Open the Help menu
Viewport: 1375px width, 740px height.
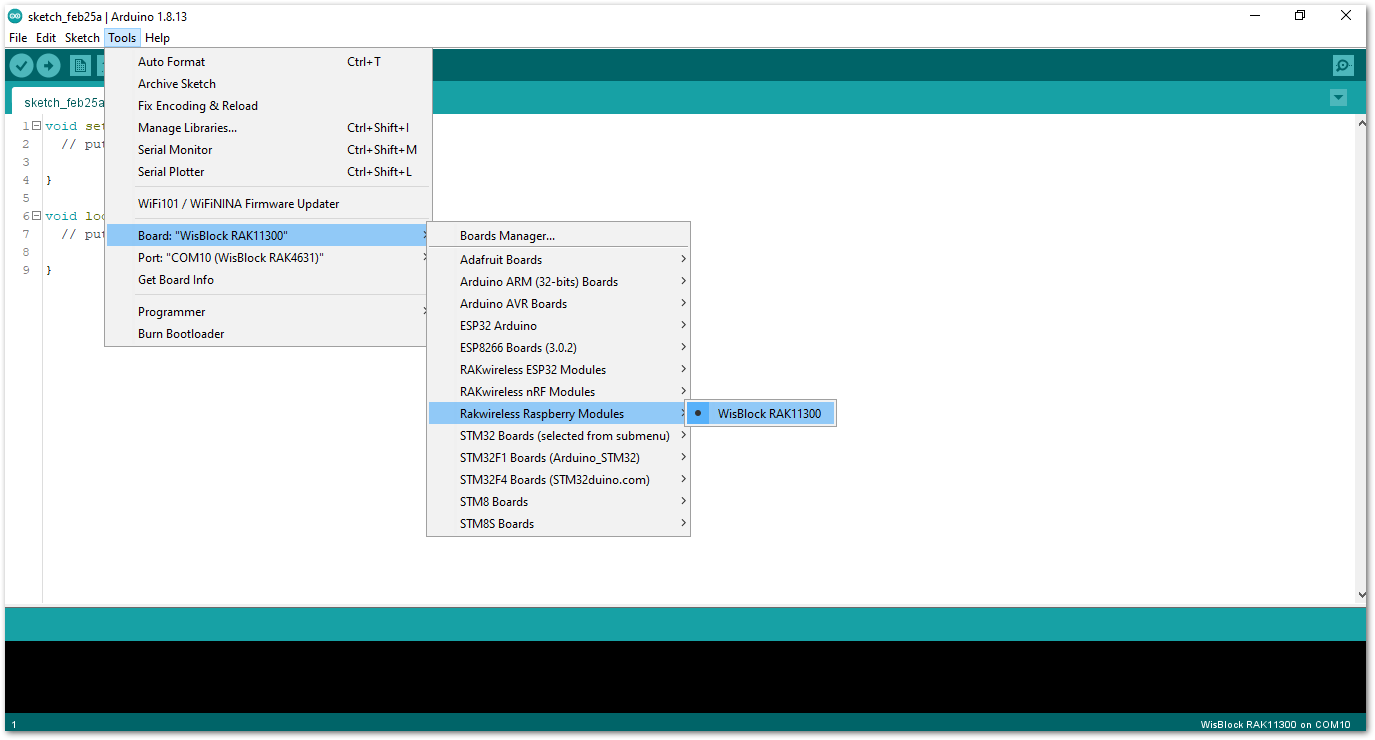tap(157, 38)
